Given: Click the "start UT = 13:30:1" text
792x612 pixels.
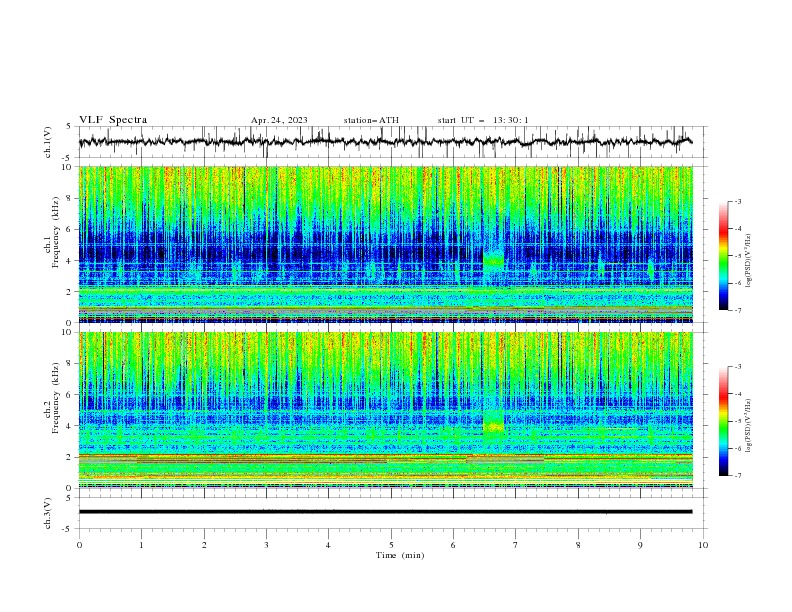Looking at the screenshot, I should point(483,120).
